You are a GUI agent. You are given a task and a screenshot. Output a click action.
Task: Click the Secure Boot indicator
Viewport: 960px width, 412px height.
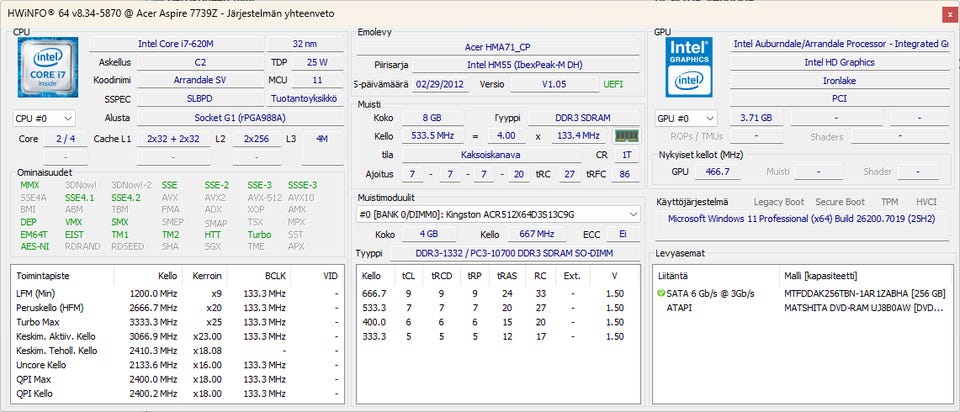pyautogui.click(x=839, y=202)
